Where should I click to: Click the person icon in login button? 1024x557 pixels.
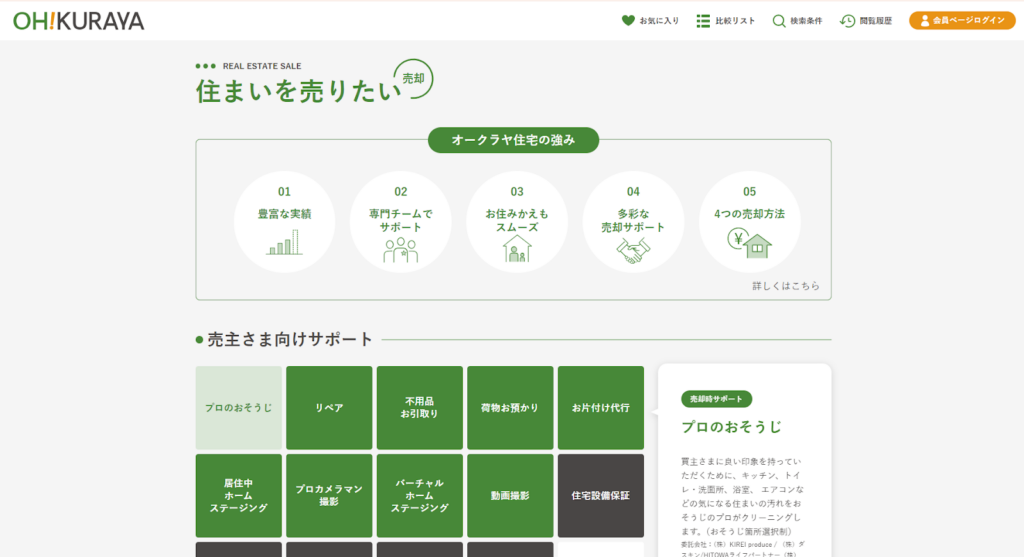tap(924, 21)
